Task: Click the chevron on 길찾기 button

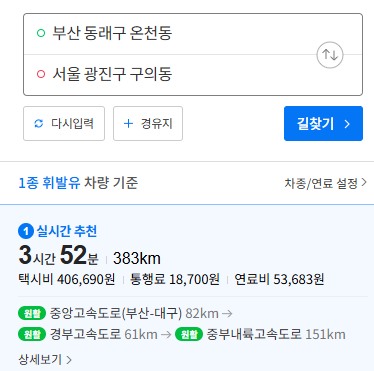Action: click(347, 124)
